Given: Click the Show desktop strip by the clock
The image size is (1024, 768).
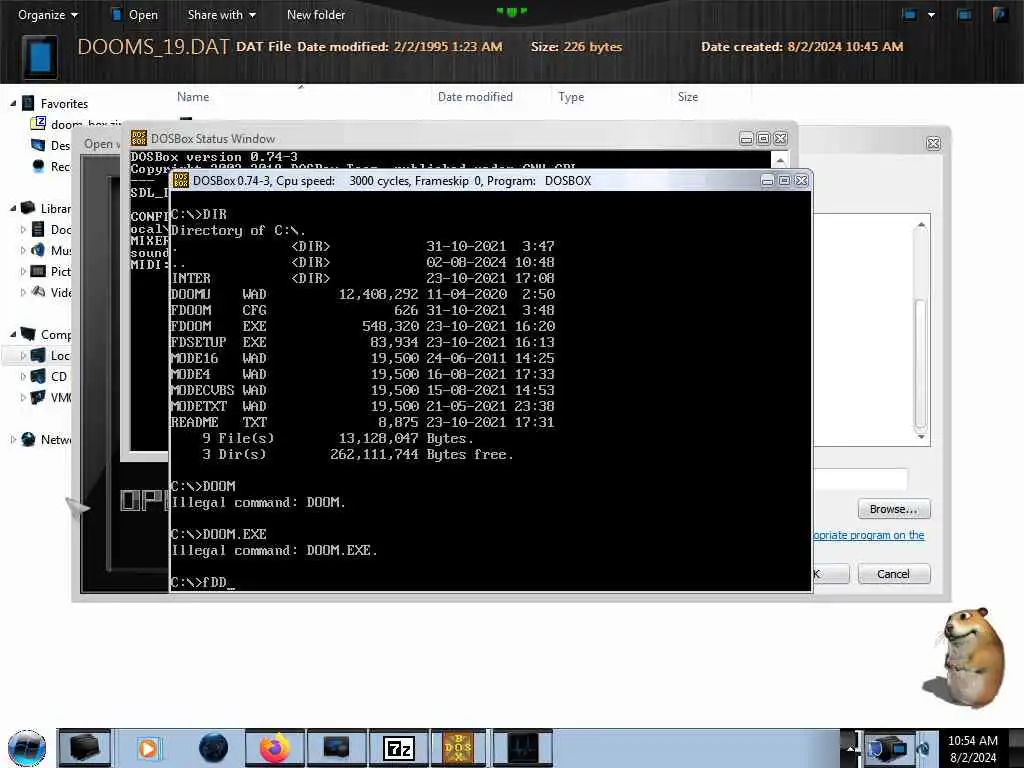Looking at the screenshot, I should 1016,748.
